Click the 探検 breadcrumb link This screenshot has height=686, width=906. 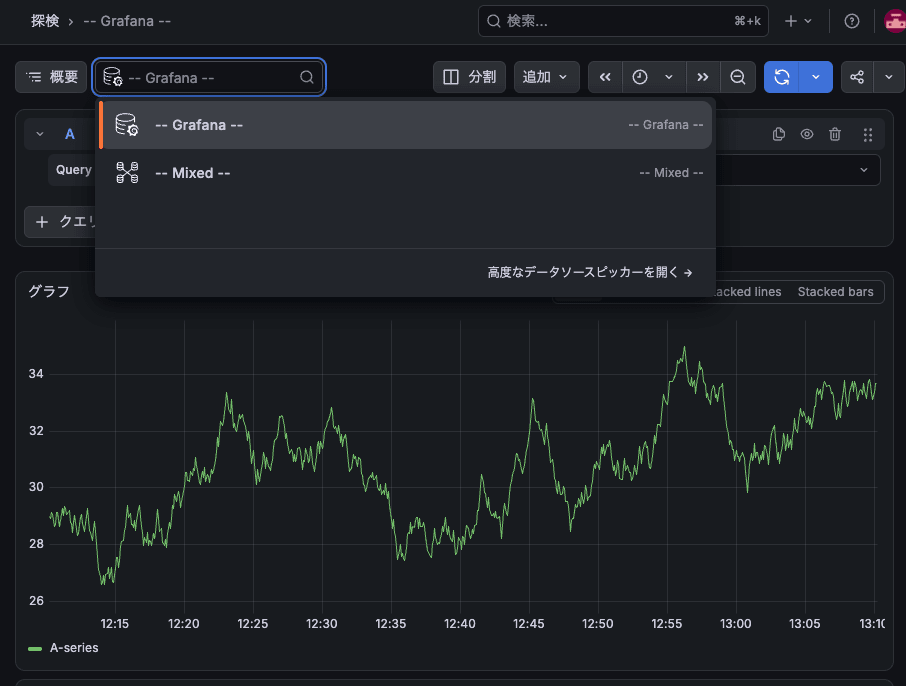[x=45, y=21]
